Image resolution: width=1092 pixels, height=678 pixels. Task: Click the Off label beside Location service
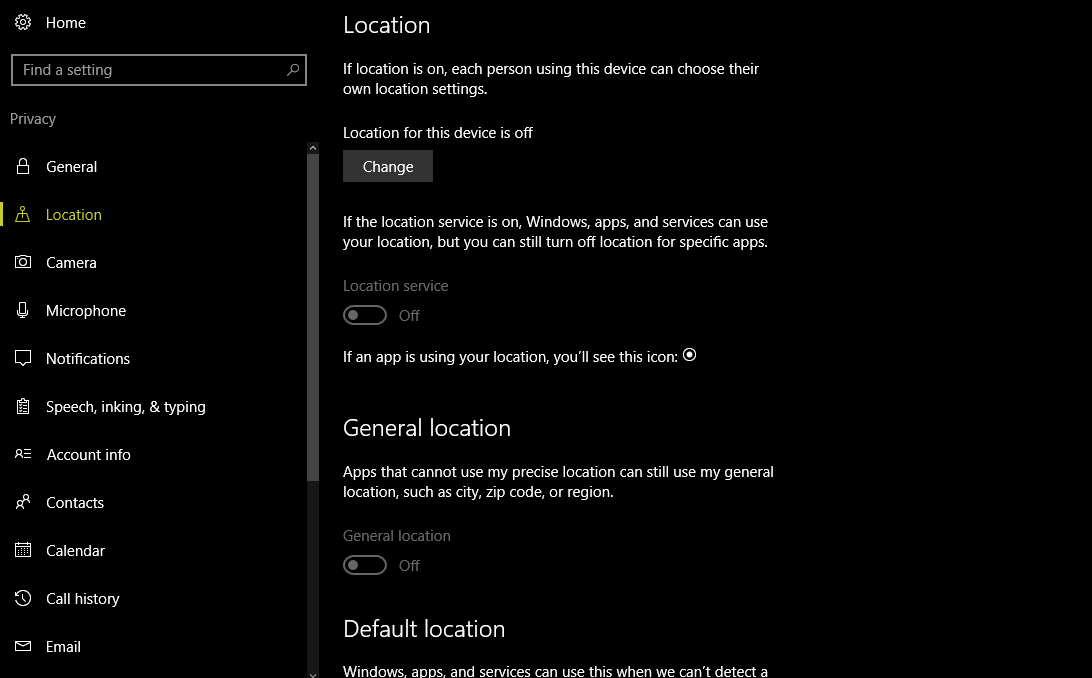click(410, 316)
